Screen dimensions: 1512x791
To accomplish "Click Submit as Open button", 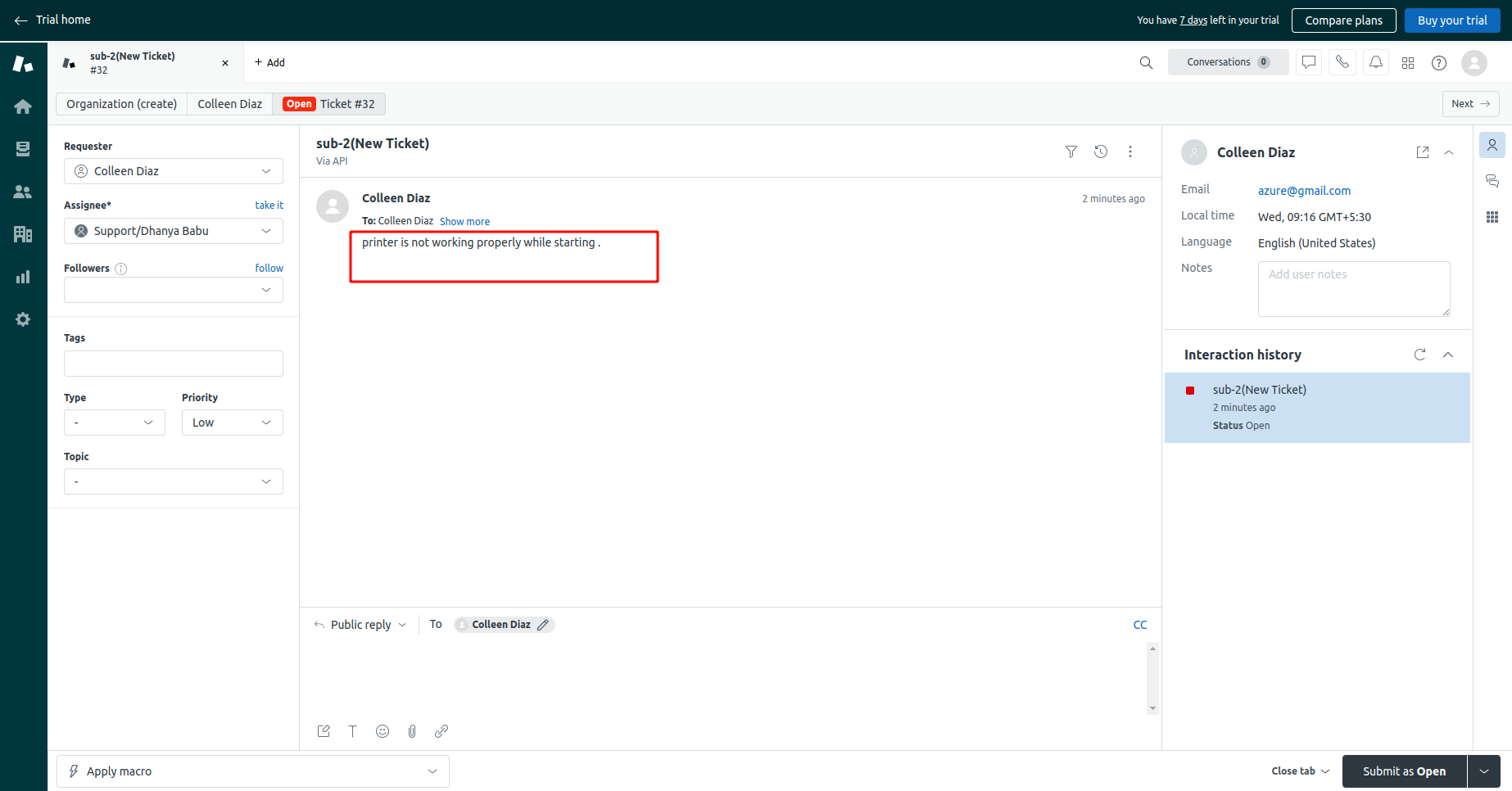I will (1404, 771).
